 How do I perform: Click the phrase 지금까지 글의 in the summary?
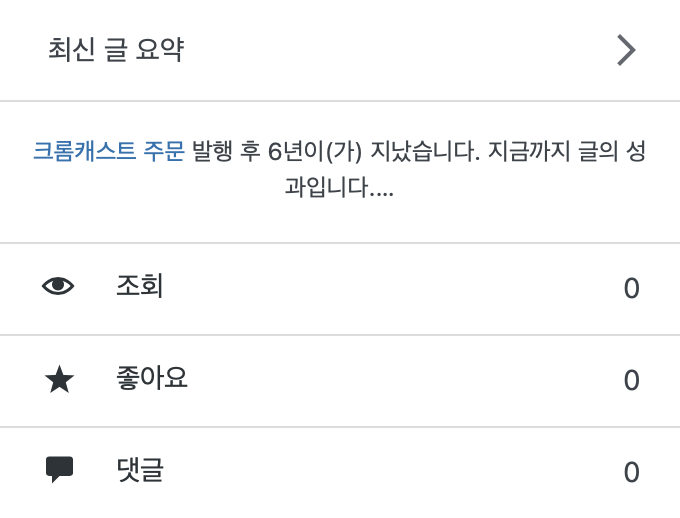point(552,152)
